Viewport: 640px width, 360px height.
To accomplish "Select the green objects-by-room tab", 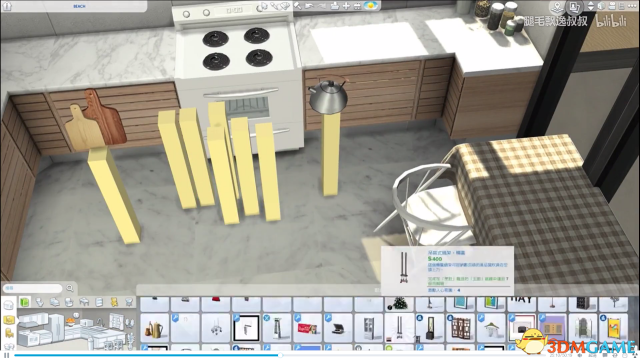I will [25, 302].
